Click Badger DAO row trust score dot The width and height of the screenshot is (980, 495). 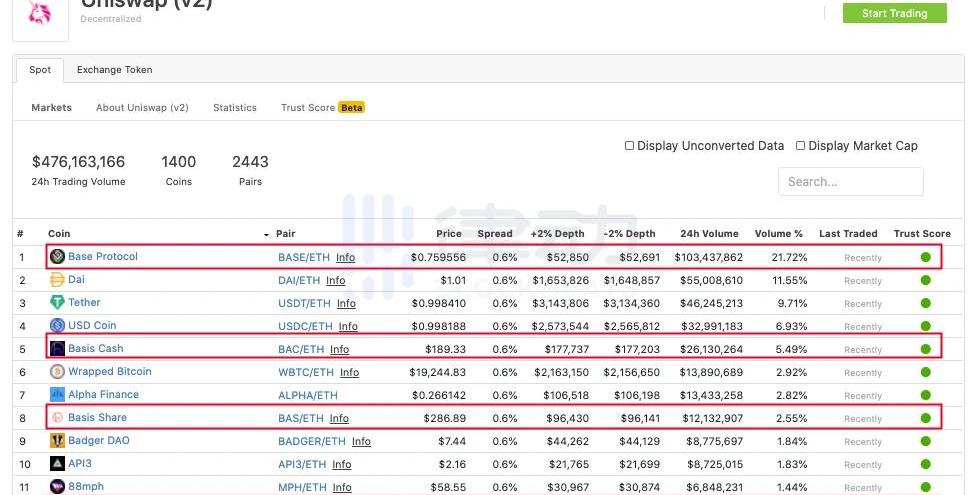pos(926,441)
